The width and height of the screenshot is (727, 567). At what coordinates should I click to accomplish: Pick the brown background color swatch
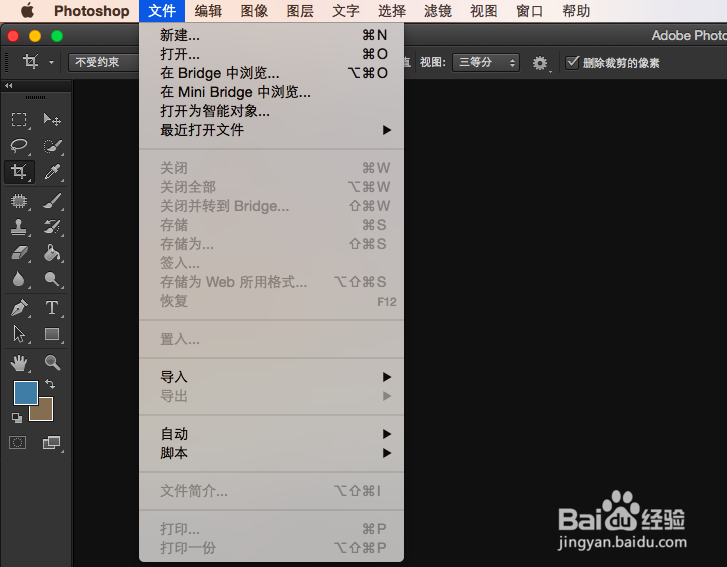coord(45,413)
